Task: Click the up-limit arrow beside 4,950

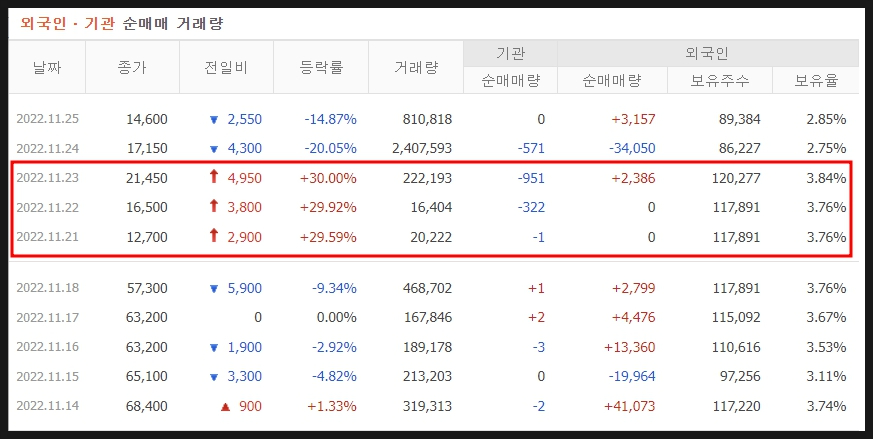Action: (x=214, y=177)
